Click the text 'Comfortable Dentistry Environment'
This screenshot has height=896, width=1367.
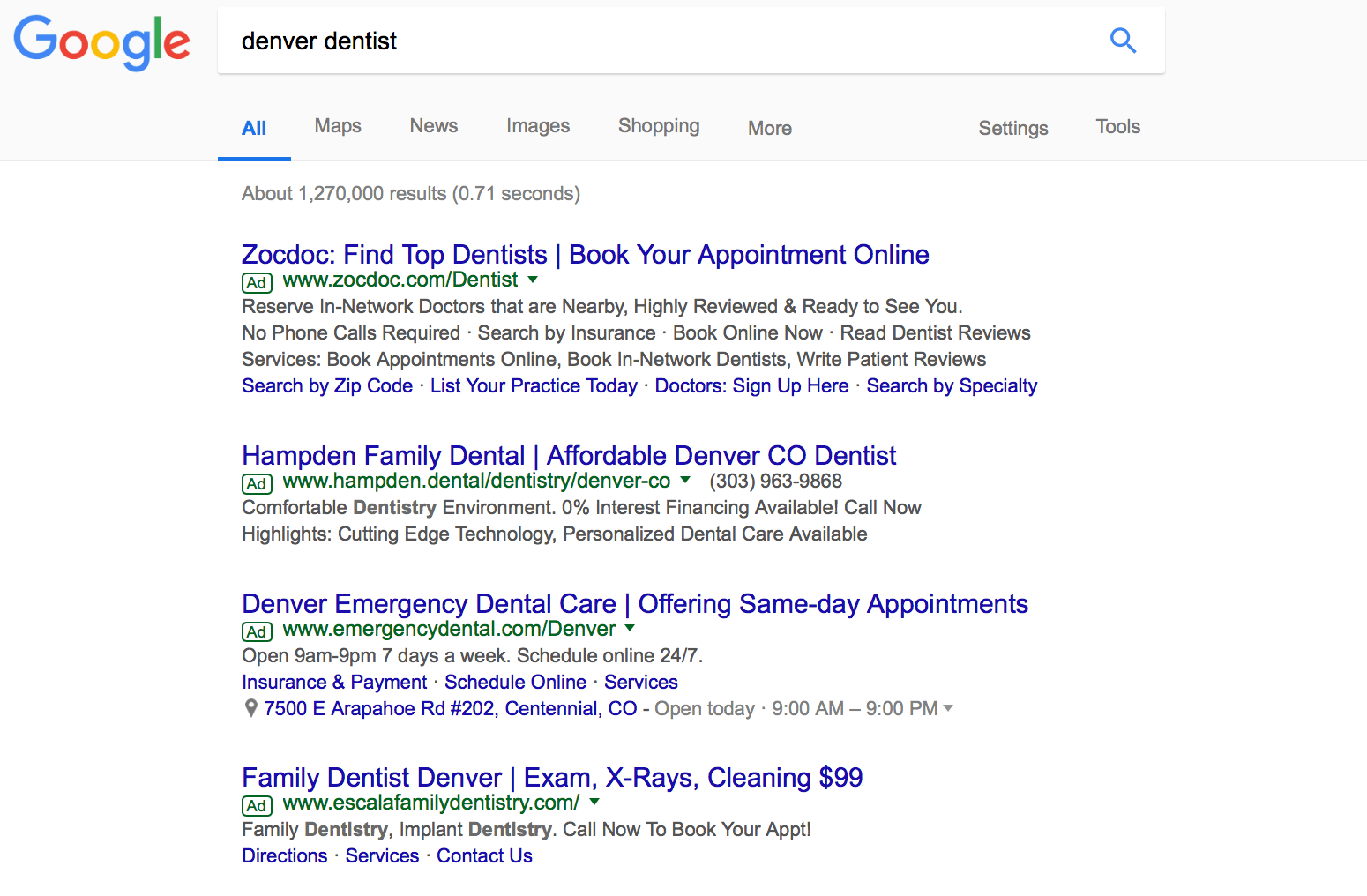(x=395, y=508)
